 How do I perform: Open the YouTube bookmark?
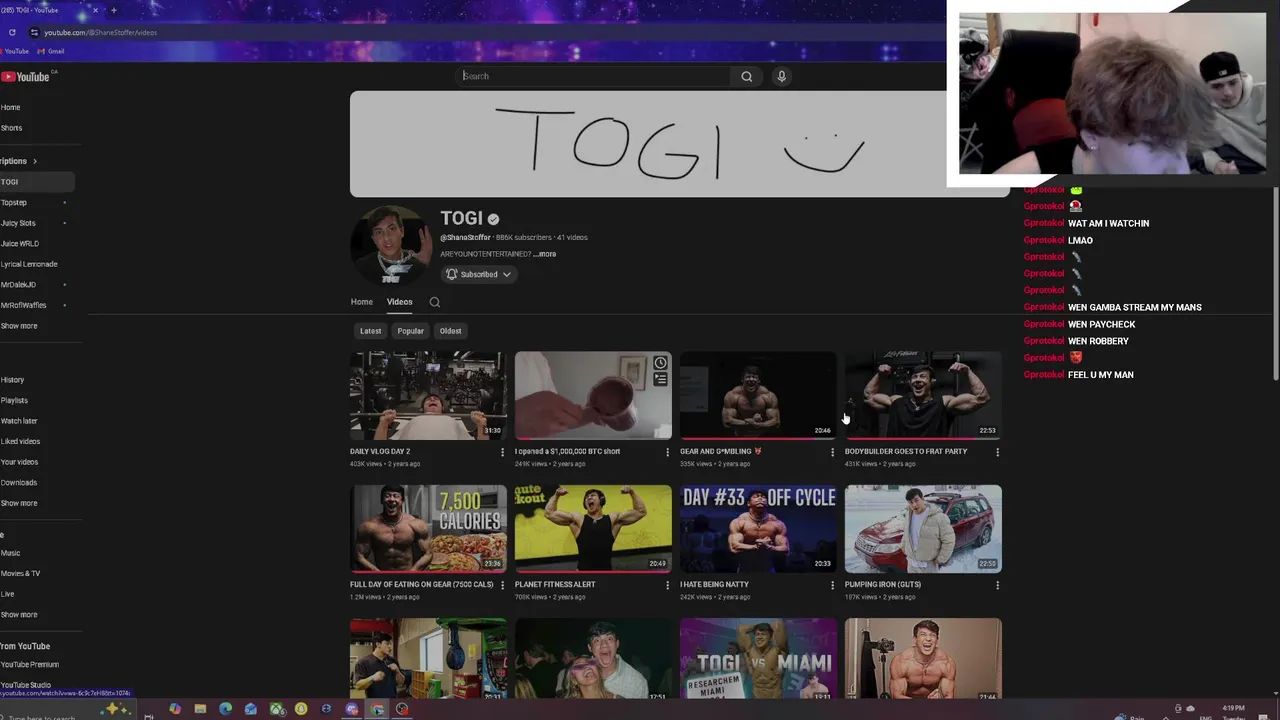click(x=15, y=51)
